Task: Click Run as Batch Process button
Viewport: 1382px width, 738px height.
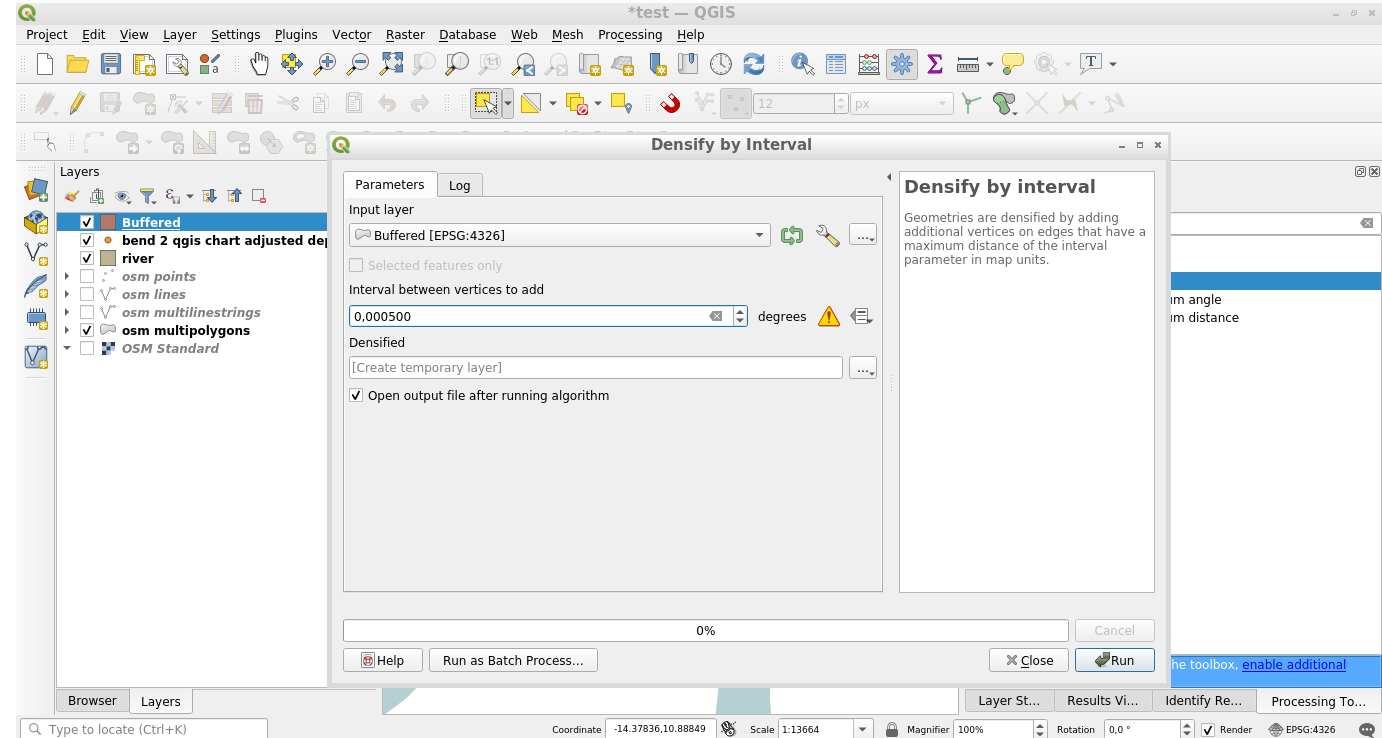Action: [x=513, y=660]
